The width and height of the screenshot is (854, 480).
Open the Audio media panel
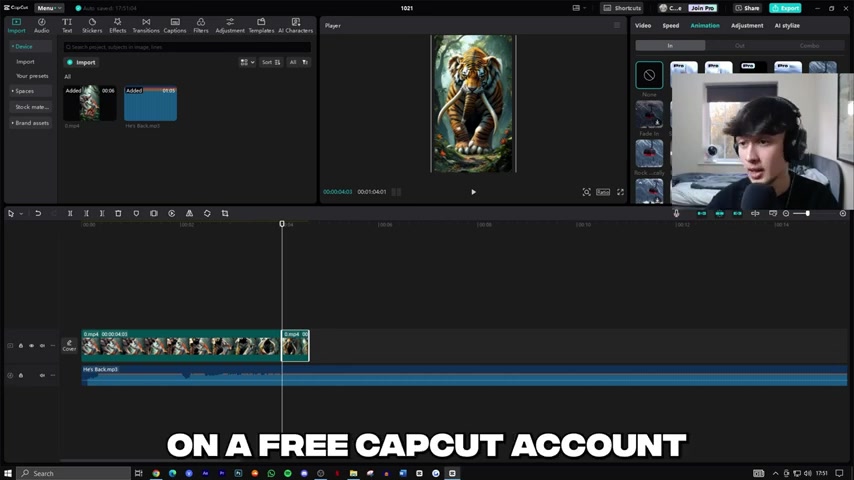pos(41,26)
